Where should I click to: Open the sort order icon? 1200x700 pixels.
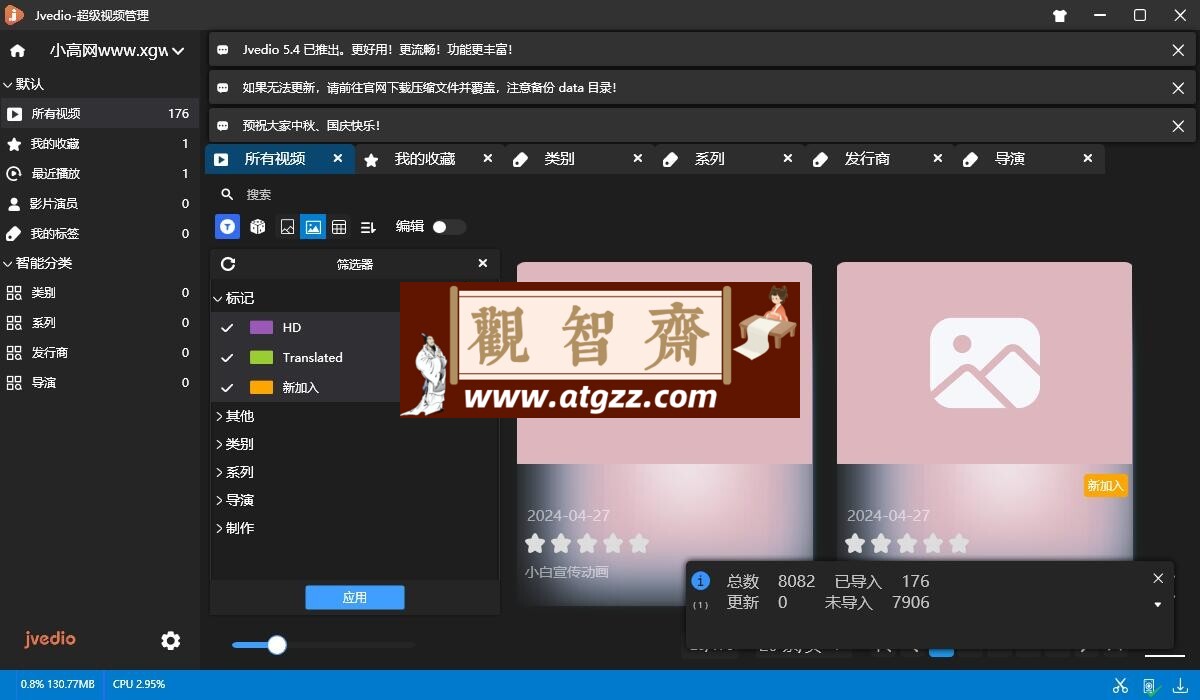(368, 227)
